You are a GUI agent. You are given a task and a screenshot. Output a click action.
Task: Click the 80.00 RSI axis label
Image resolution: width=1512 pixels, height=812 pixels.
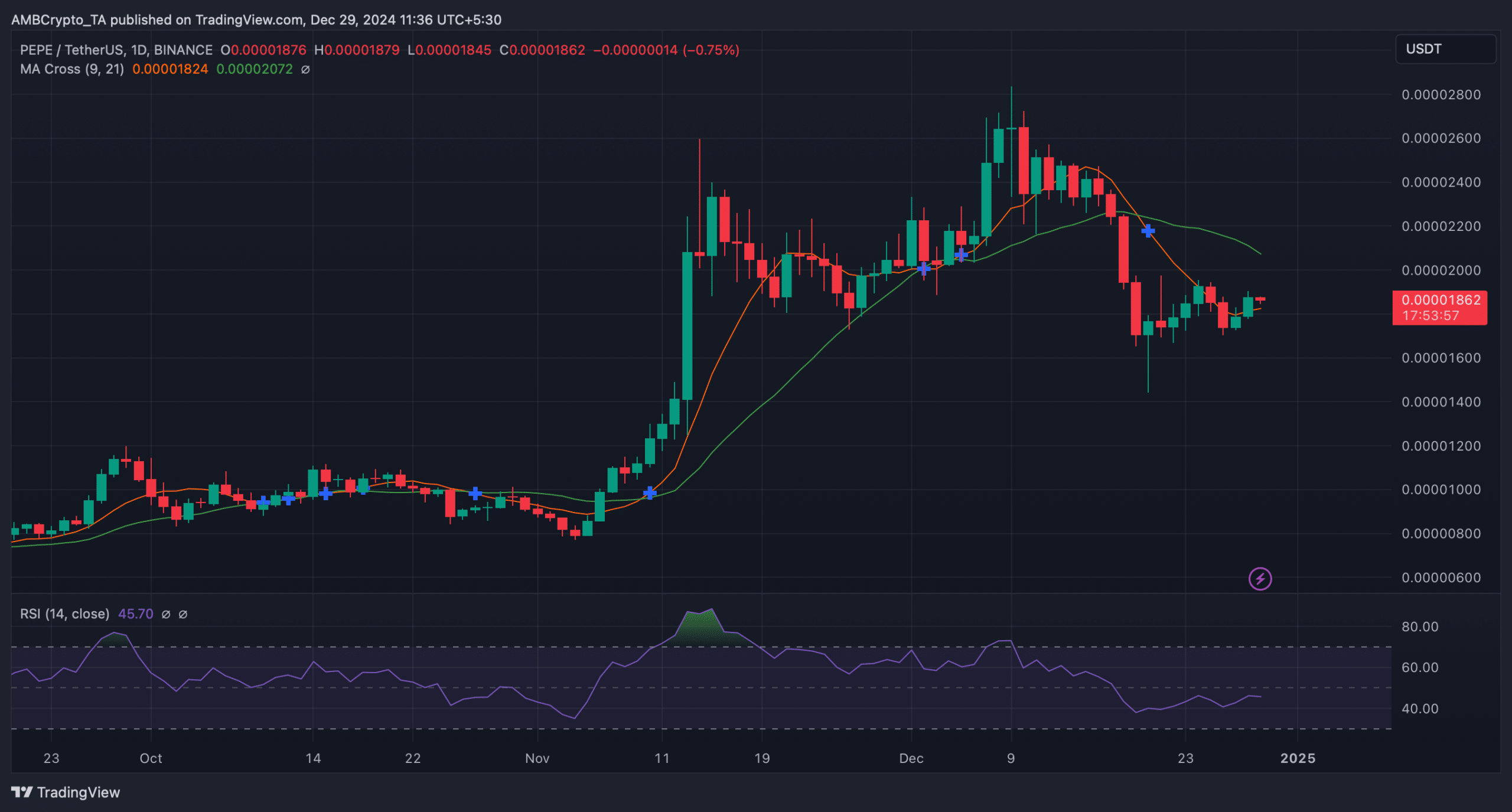pos(1420,627)
